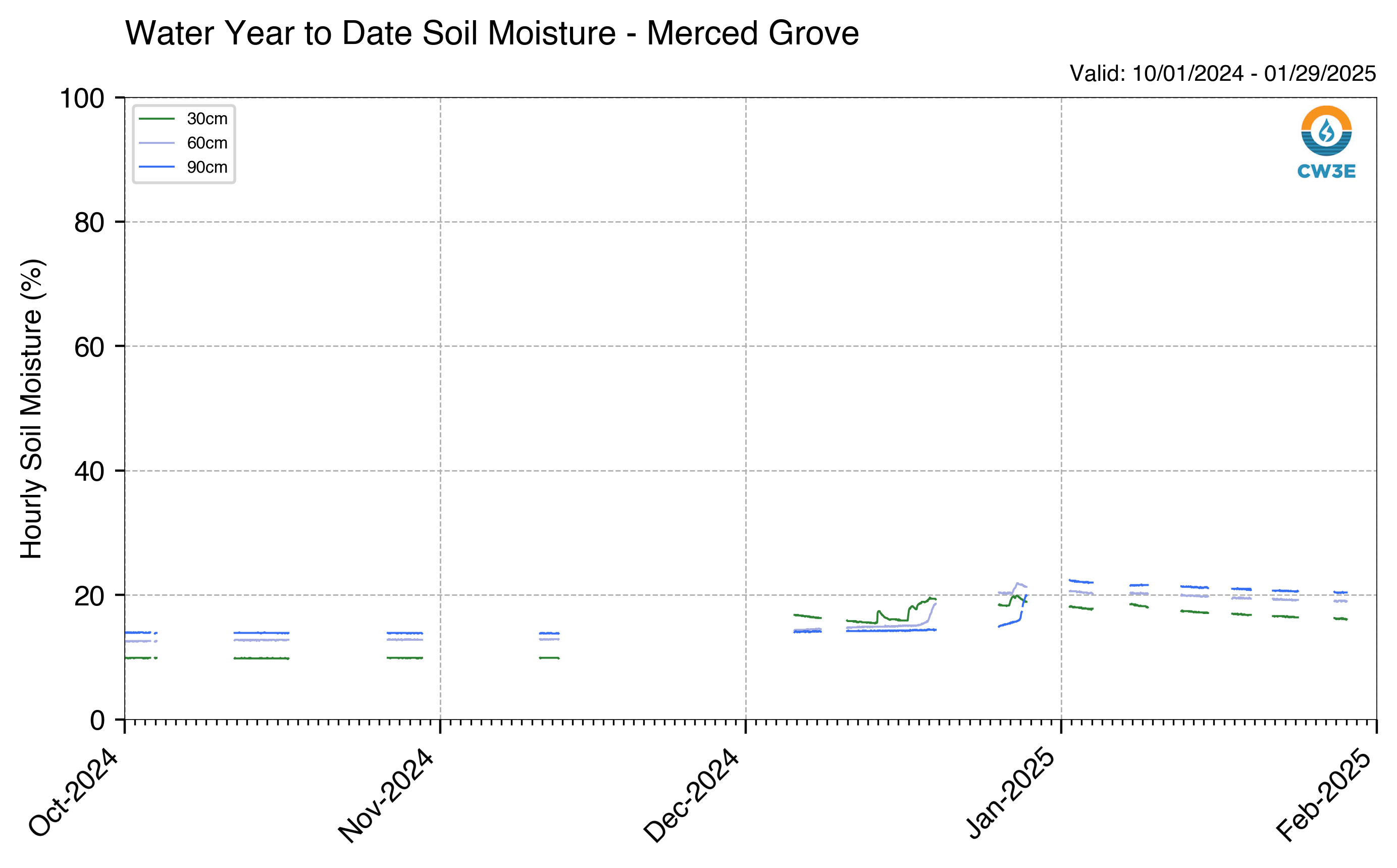Click the chart title Merced Grove
The width and height of the screenshot is (1397, 868).
pos(492,33)
